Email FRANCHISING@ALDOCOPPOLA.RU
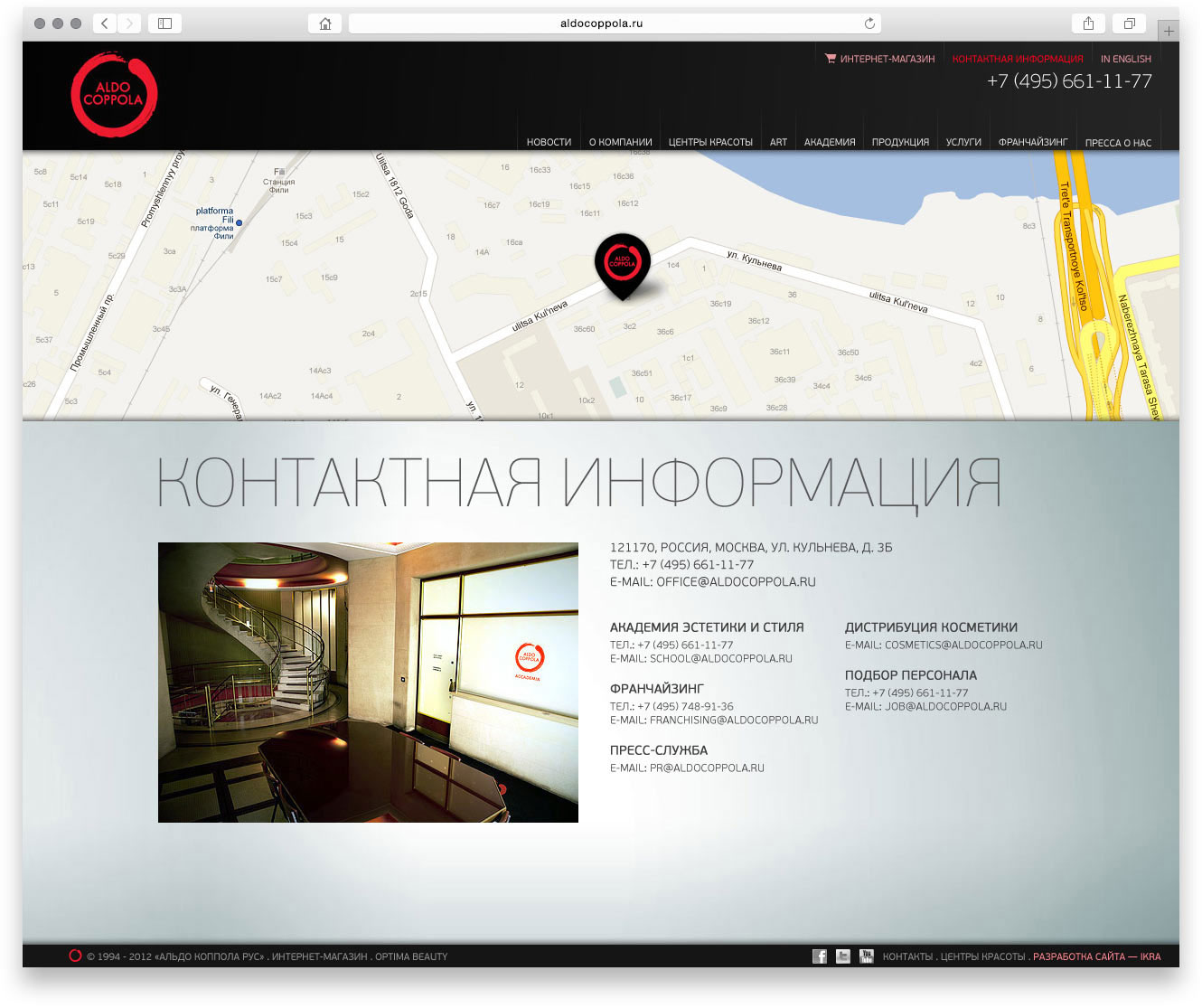 [x=734, y=721]
